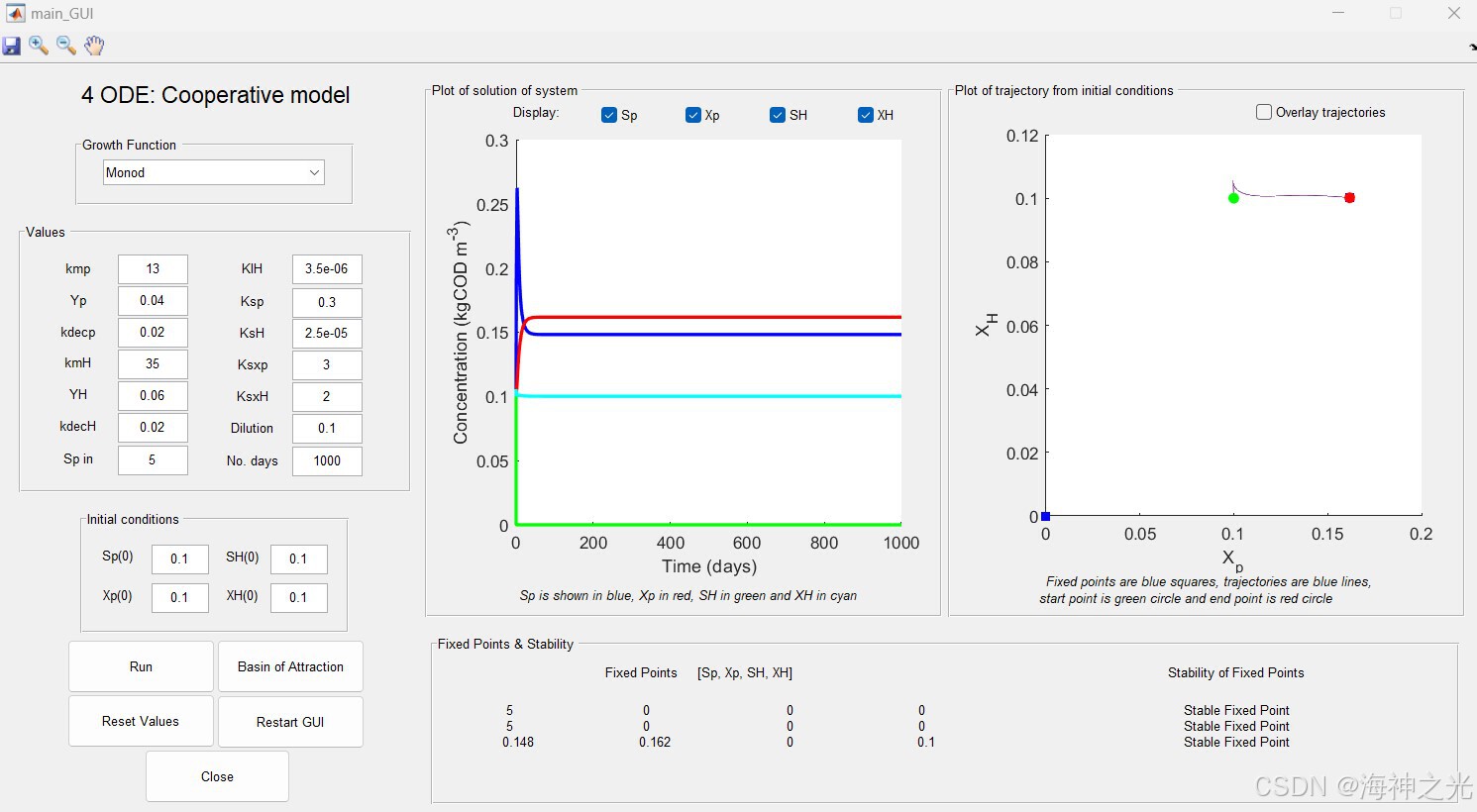Click the Restart GUI button
Viewport: 1477px width, 812px height.
pyautogui.click(x=290, y=721)
